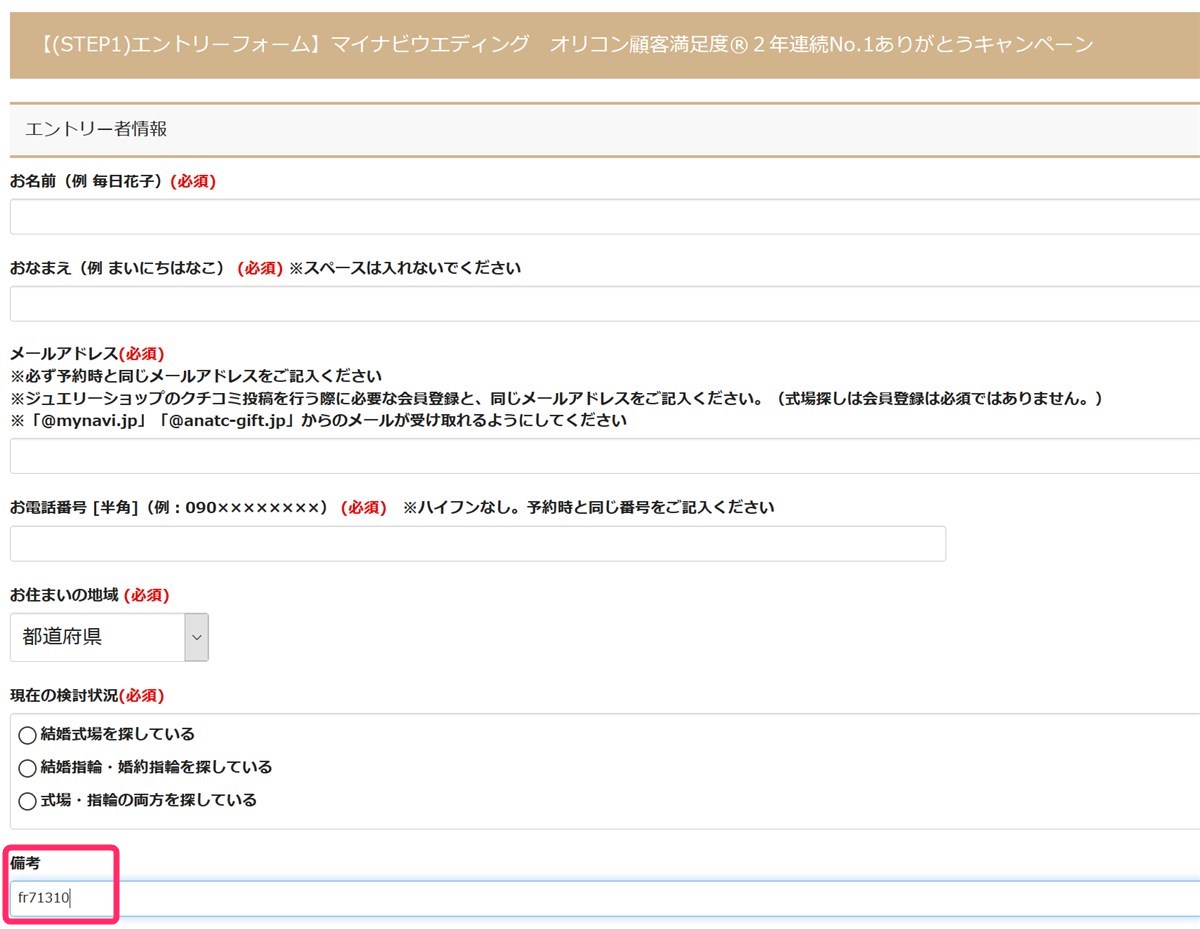
Task: Open the 都道府県 dropdown
Action: click(109, 637)
